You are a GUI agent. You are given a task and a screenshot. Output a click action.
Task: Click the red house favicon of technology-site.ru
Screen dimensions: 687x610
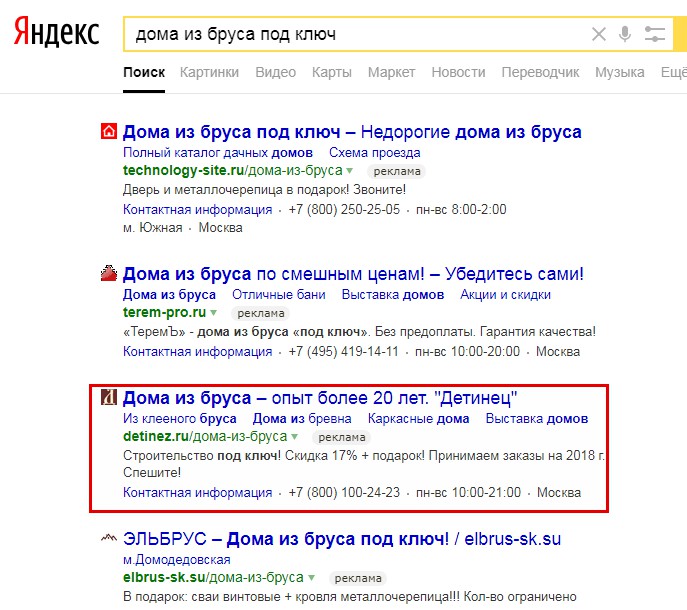(x=109, y=131)
